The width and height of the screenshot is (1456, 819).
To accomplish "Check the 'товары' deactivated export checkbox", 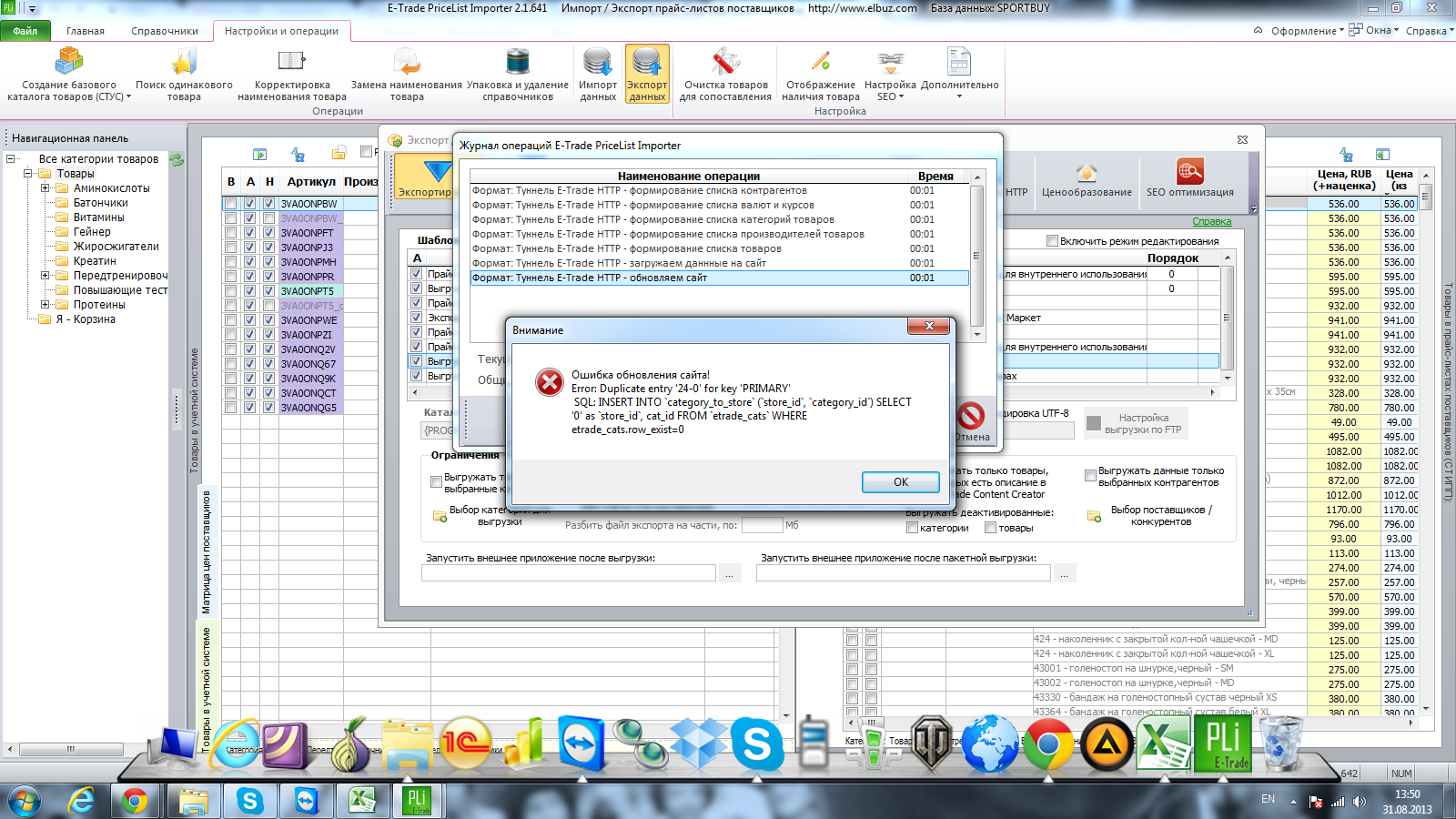I will coord(990,528).
